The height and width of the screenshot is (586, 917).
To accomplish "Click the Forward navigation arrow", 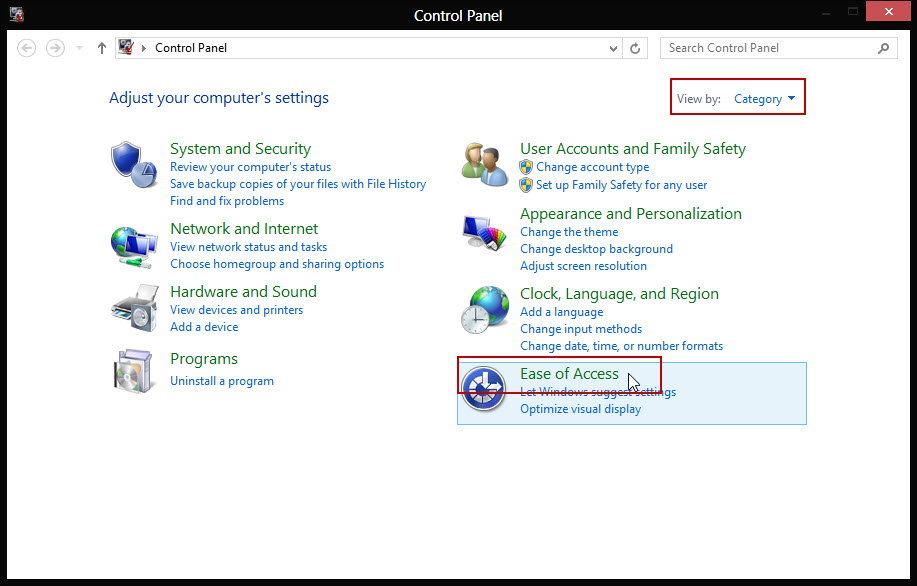I will coord(56,48).
